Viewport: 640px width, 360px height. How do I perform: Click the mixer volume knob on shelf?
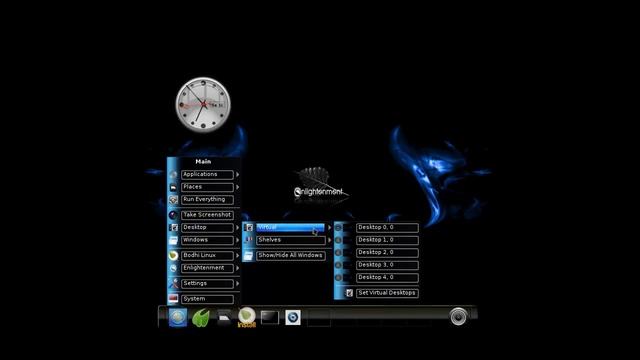click(x=458, y=317)
